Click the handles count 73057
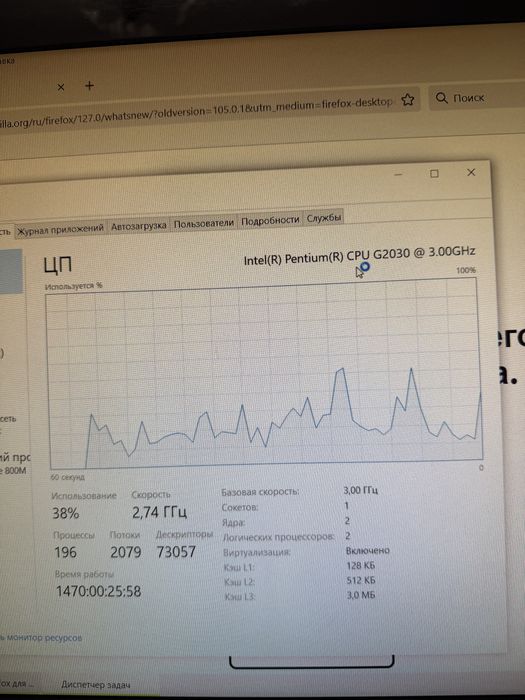The image size is (525, 700). click(176, 552)
